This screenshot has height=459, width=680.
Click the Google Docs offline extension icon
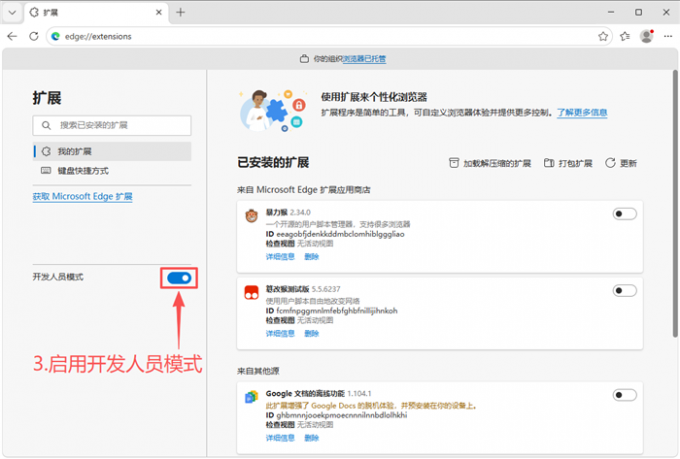[252, 397]
